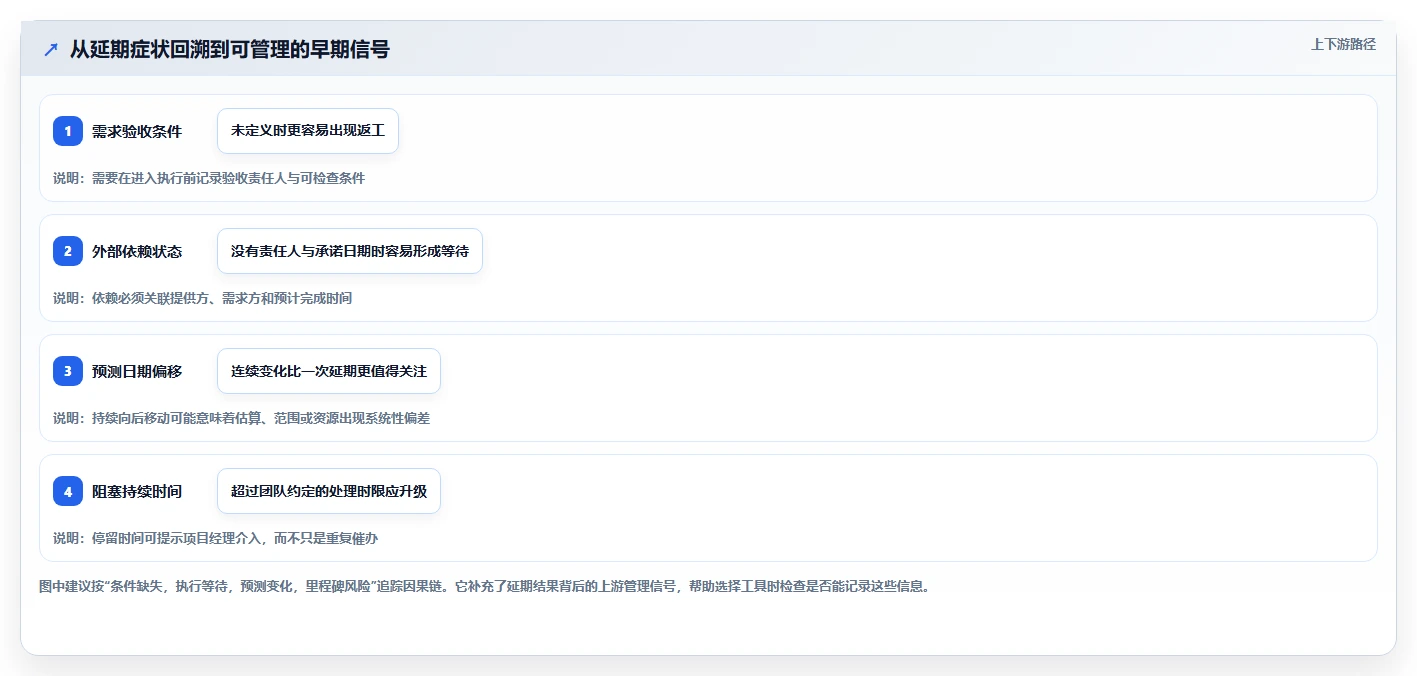Click the note about 估算、范围或资源出现系统性偏差
The width and height of the screenshot is (1417, 676).
[x=241, y=418]
